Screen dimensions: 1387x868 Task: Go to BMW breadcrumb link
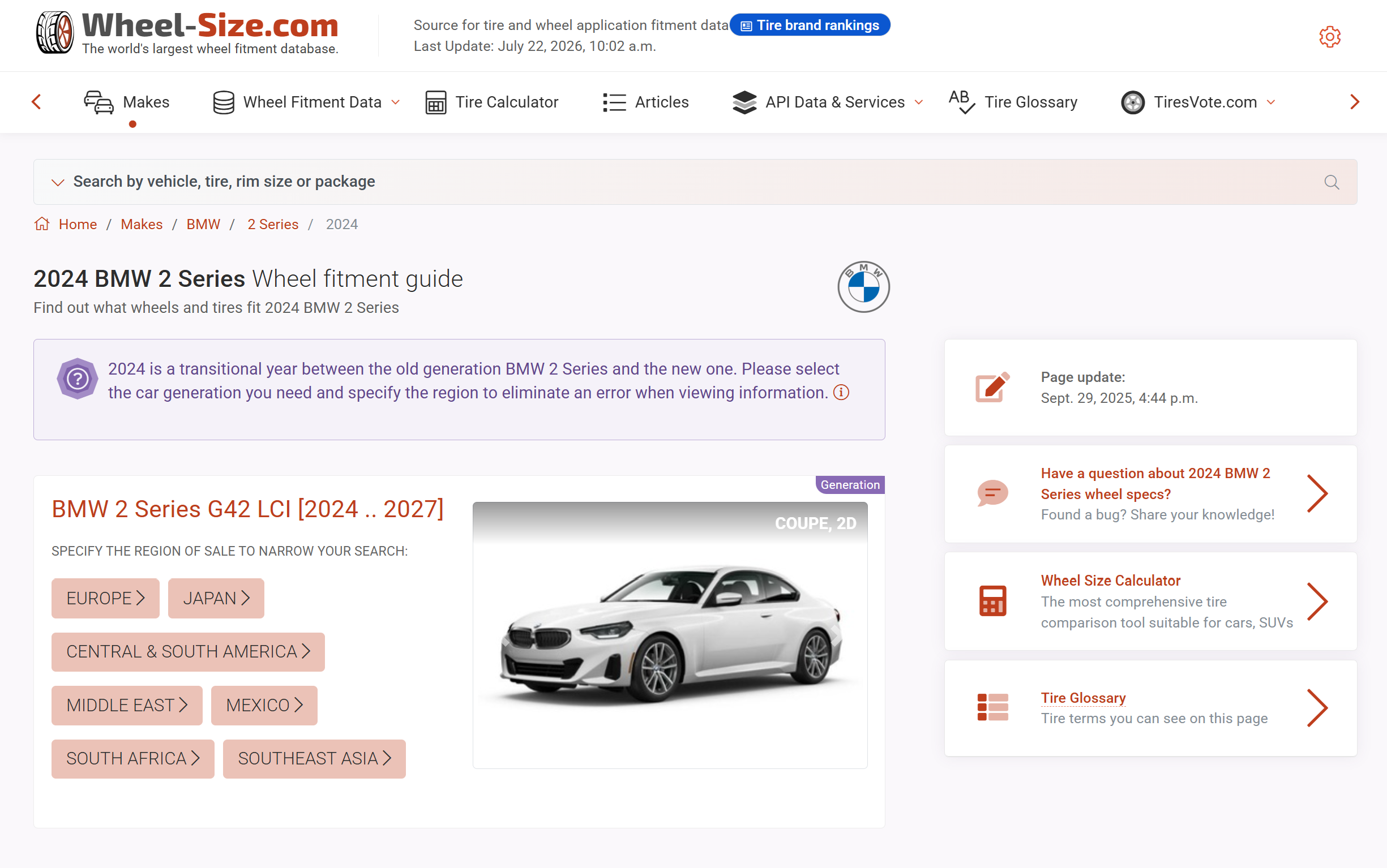203,224
